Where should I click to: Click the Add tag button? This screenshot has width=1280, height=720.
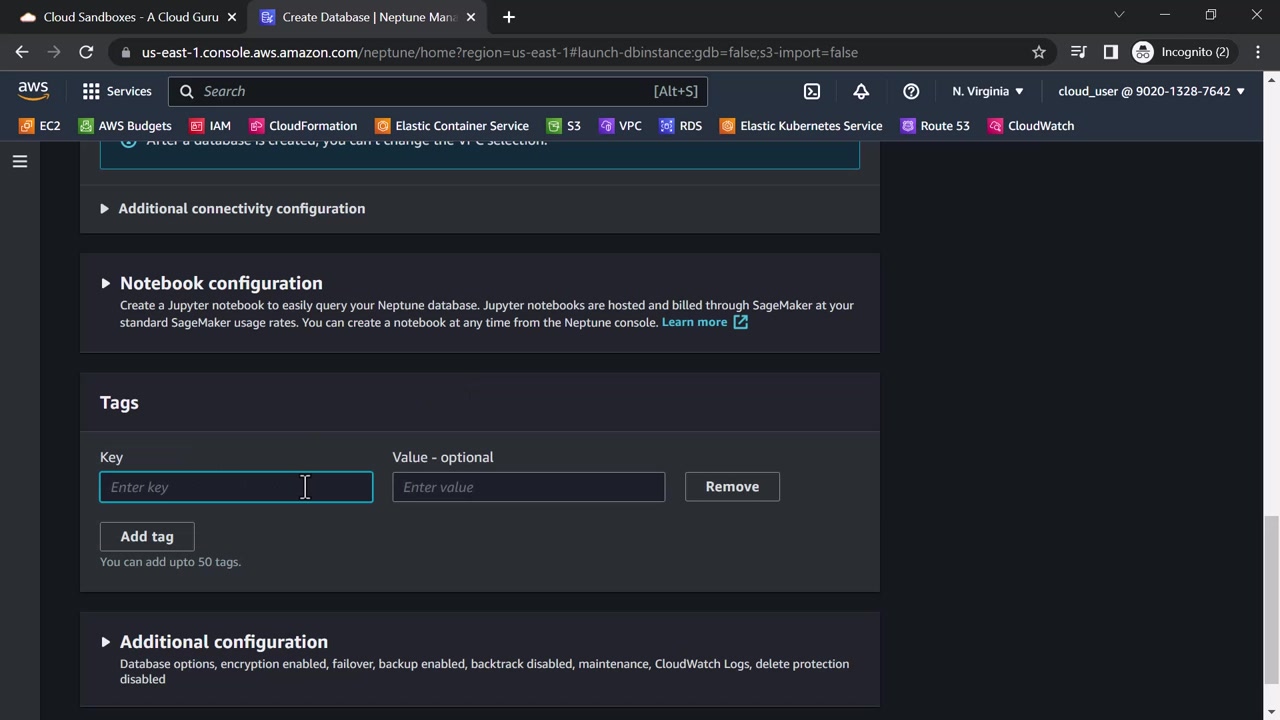coord(147,537)
